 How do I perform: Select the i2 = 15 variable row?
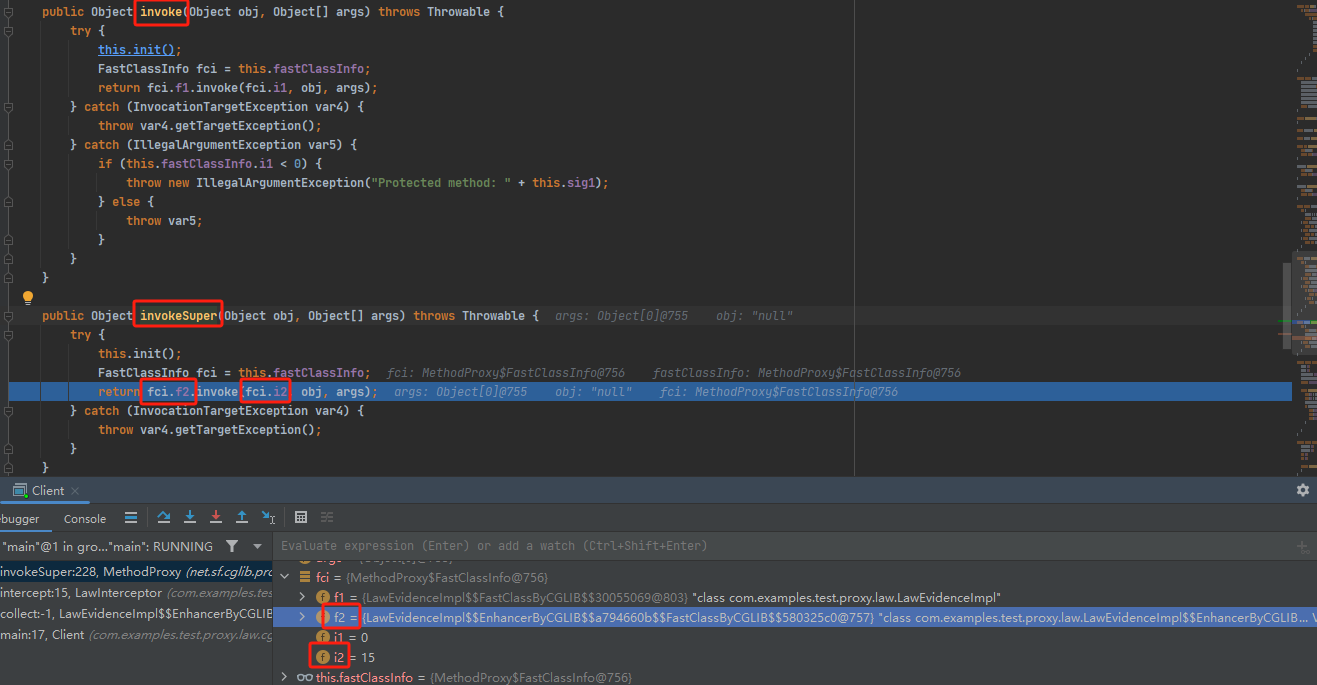click(795, 657)
